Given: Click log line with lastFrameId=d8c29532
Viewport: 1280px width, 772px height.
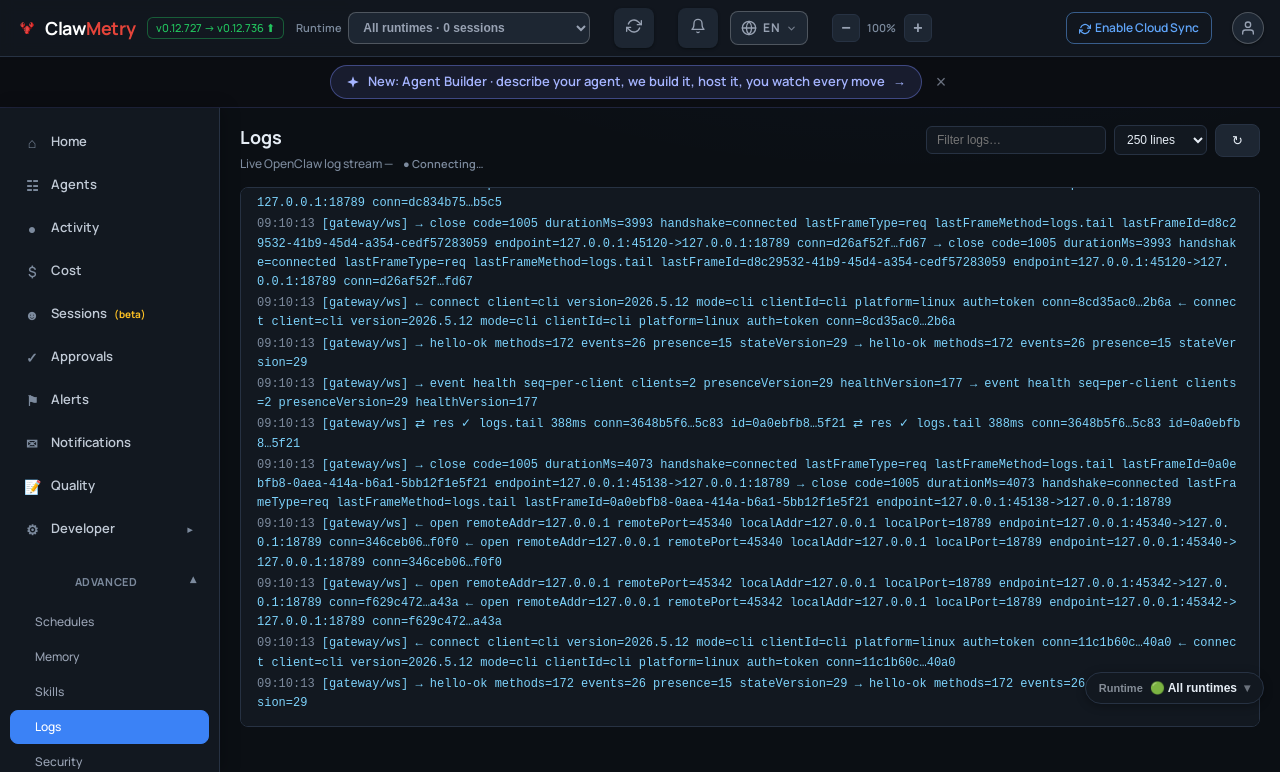Looking at the screenshot, I should [748, 253].
